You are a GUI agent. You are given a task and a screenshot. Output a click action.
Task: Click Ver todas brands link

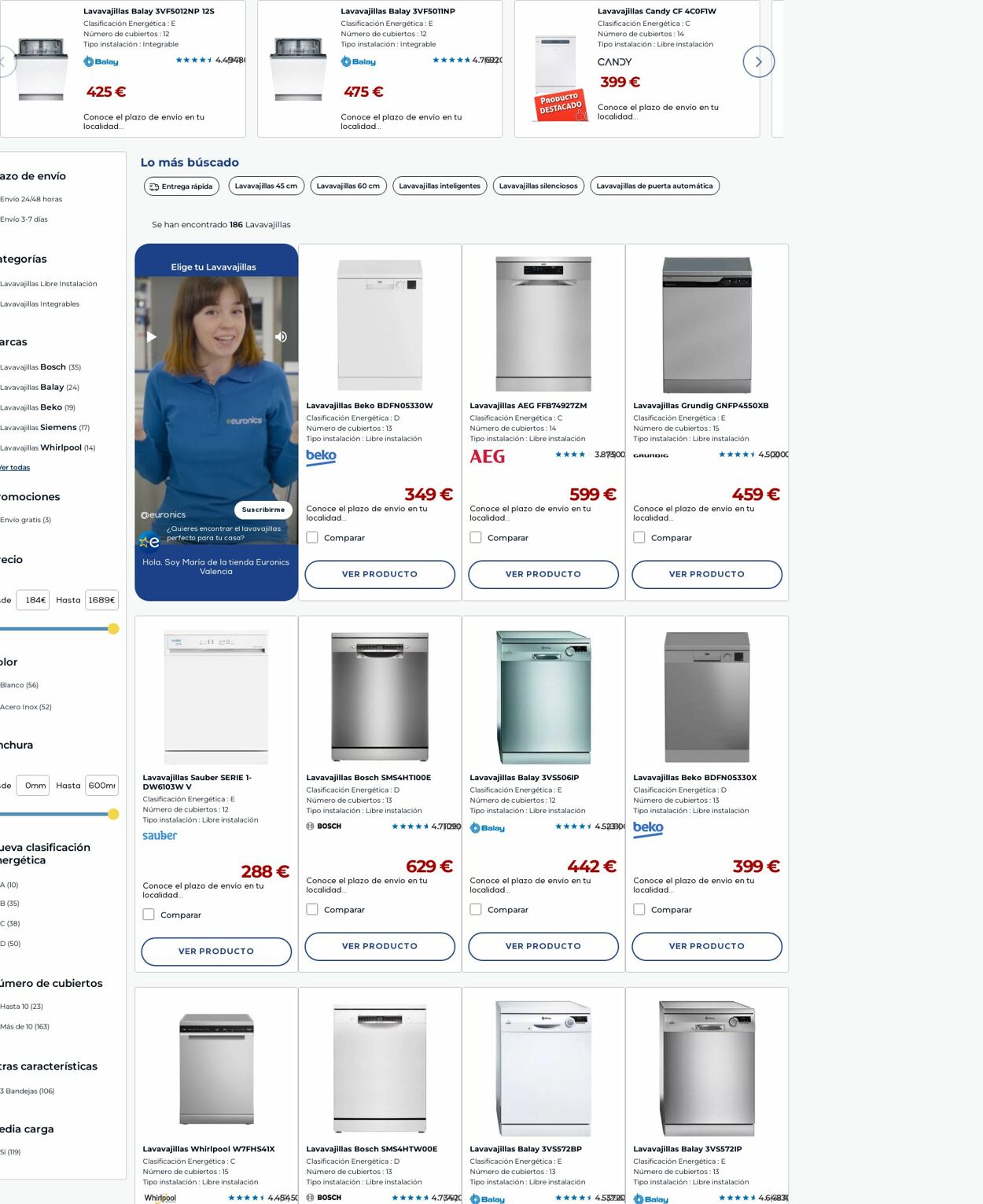[x=15, y=468]
